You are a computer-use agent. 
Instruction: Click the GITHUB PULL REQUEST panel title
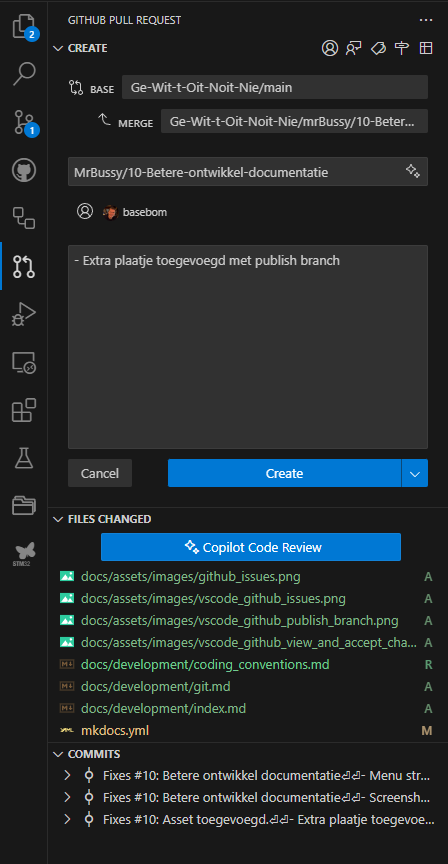coord(125,20)
